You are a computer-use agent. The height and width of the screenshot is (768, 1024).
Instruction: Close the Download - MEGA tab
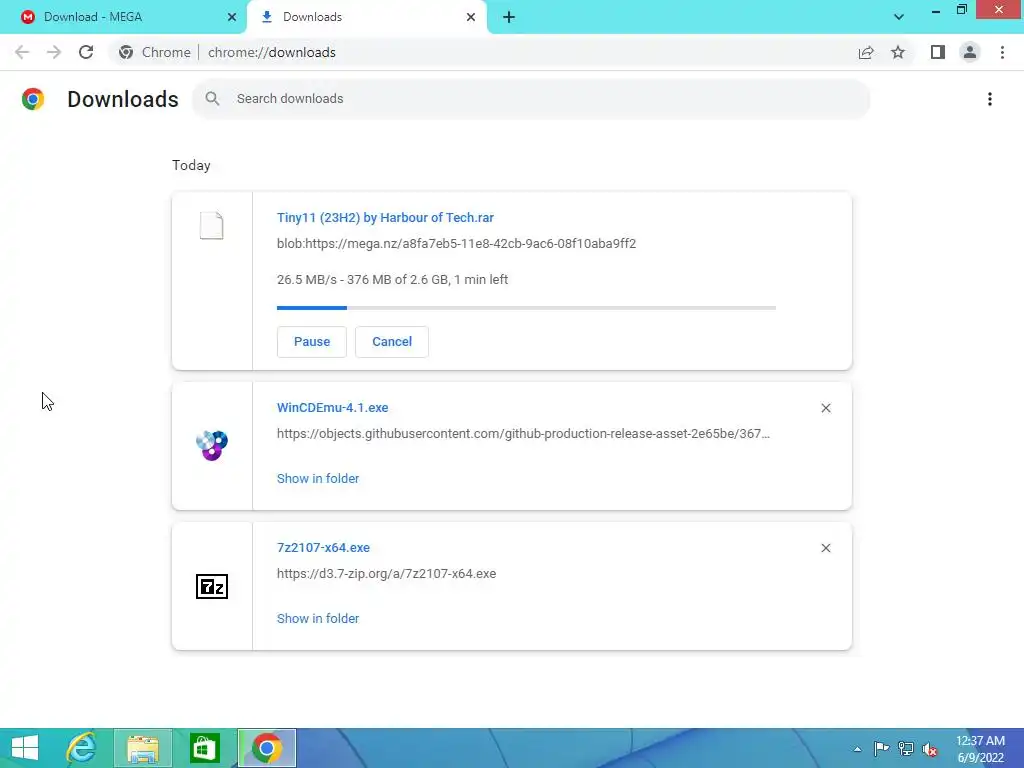(x=232, y=17)
